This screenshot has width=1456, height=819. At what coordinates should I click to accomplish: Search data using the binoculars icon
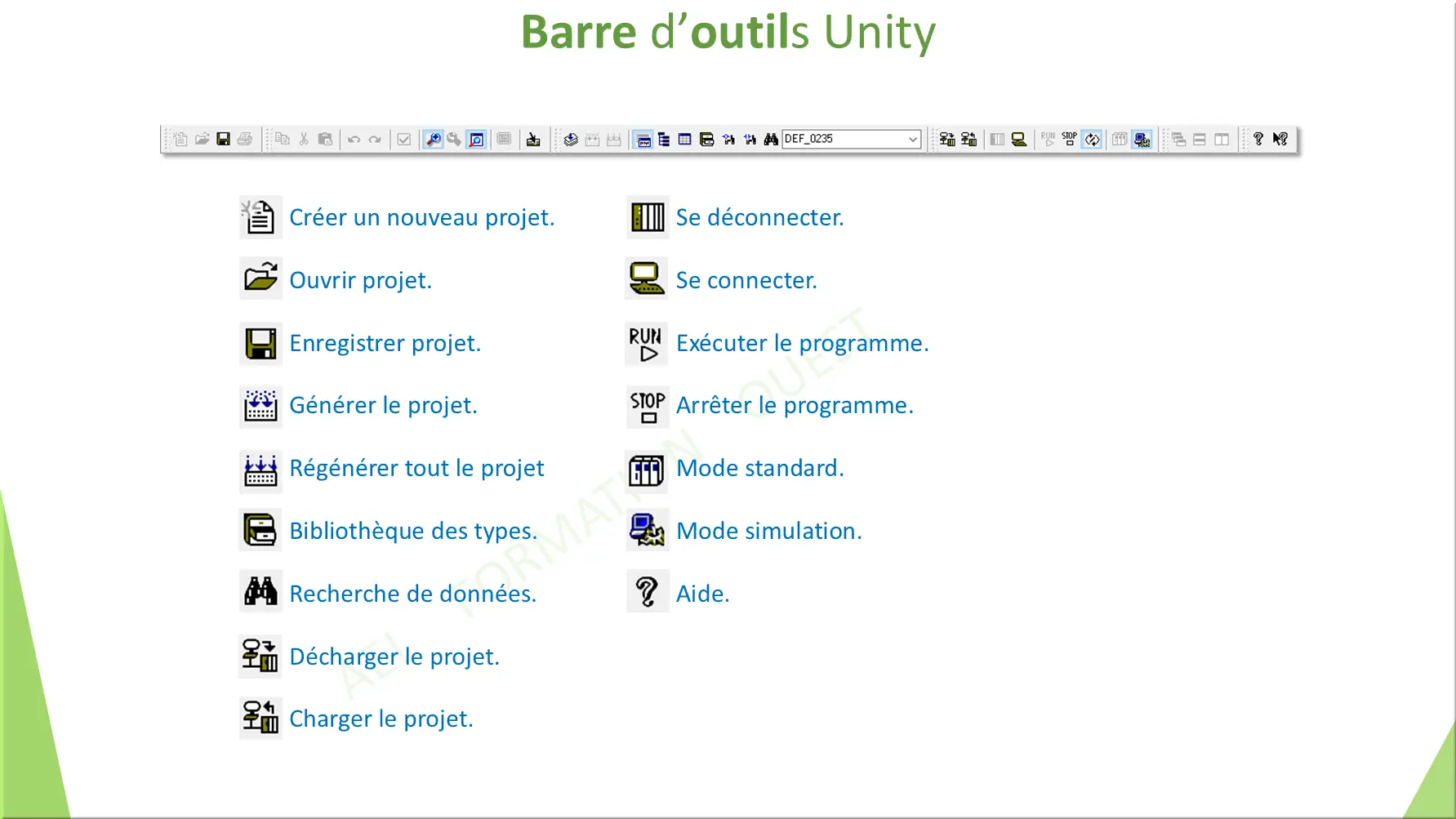(772, 139)
